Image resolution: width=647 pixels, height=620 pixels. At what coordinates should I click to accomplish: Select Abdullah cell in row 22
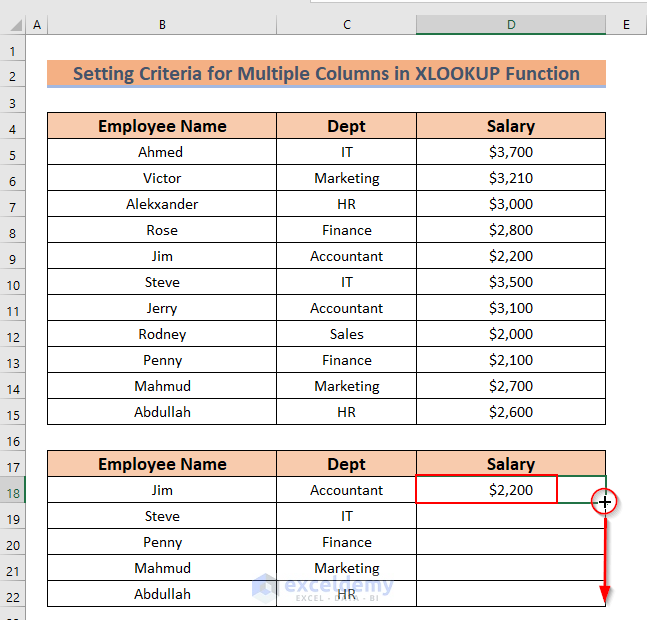tap(162, 594)
